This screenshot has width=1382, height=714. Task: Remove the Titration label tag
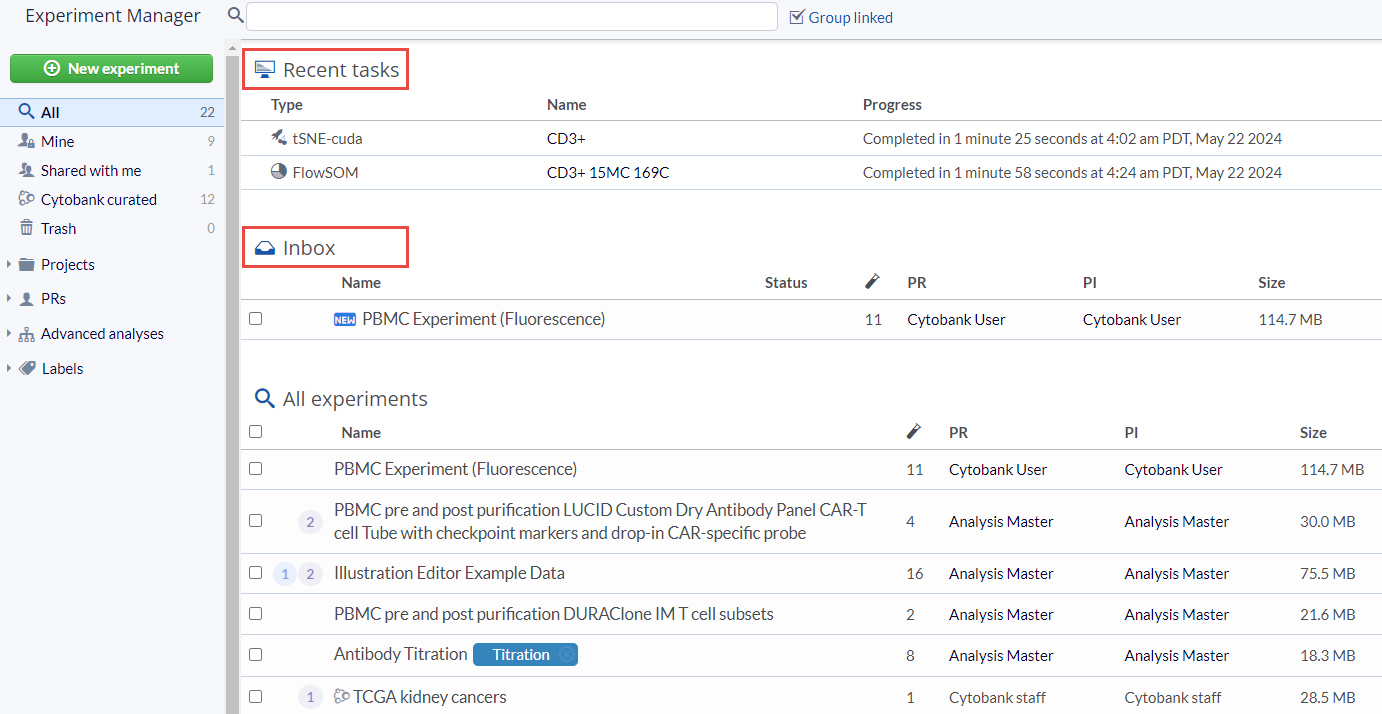(567, 655)
